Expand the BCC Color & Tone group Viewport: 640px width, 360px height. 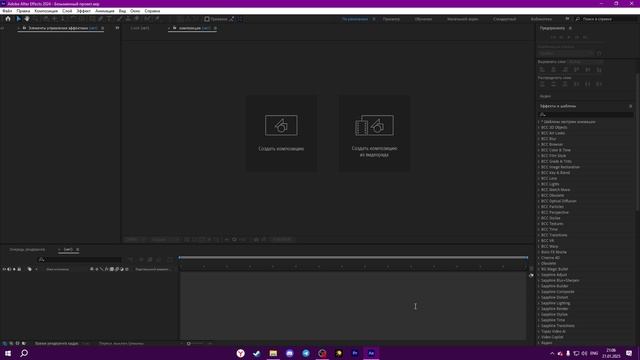pyautogui.click(x=539, y=150)
